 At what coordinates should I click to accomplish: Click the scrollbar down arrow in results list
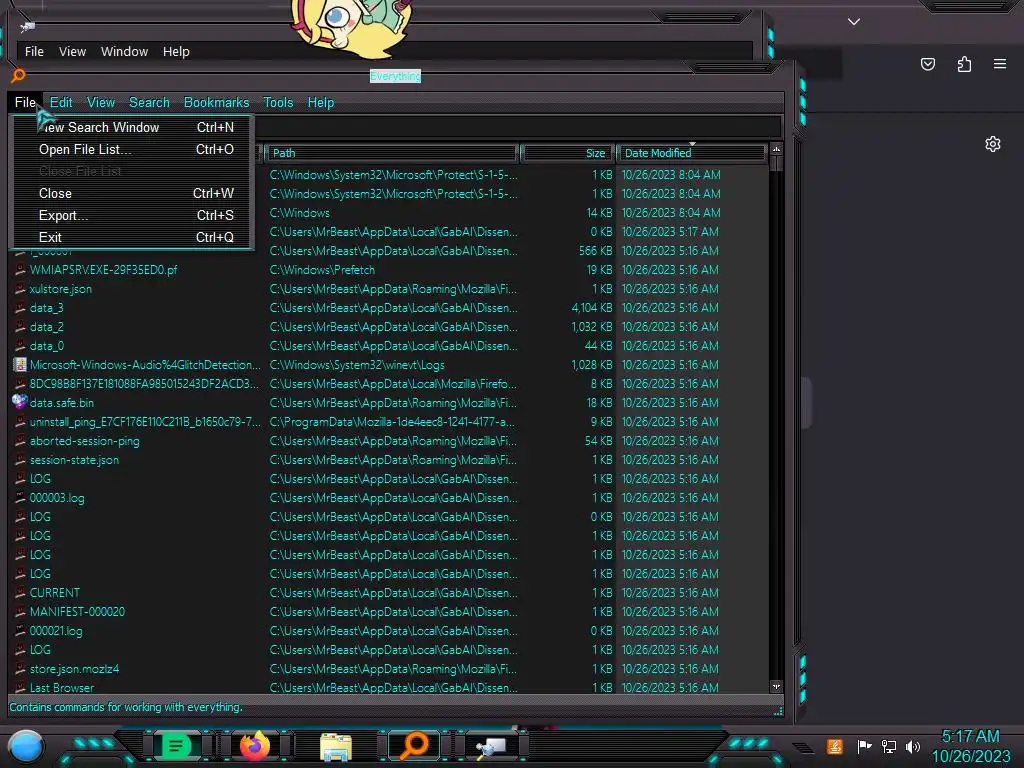(776, 686)
